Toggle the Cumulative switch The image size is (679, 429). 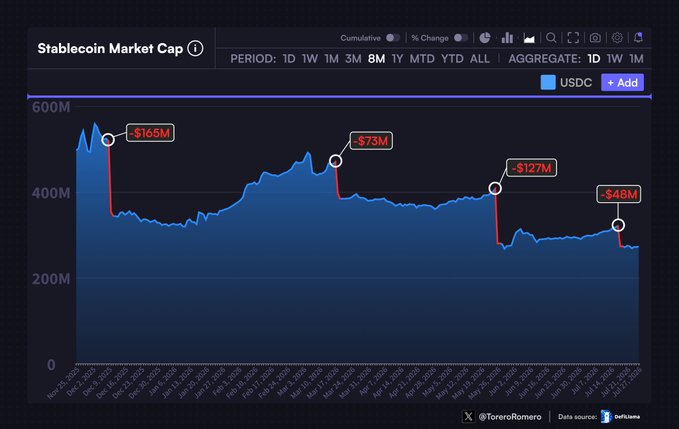393,38
